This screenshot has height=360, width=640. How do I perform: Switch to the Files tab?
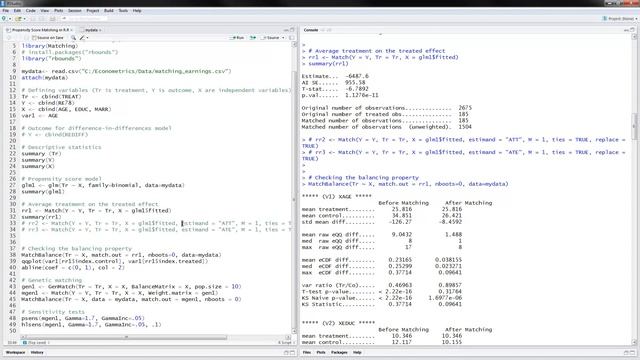[307, 352]
